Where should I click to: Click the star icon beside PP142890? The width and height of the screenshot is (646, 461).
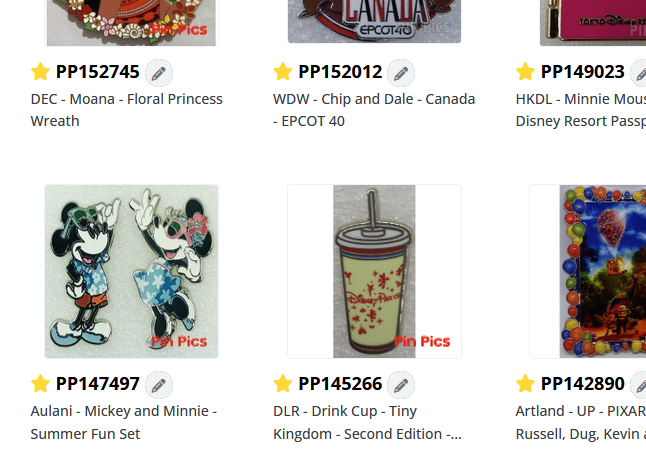click(x=525, y=384)
